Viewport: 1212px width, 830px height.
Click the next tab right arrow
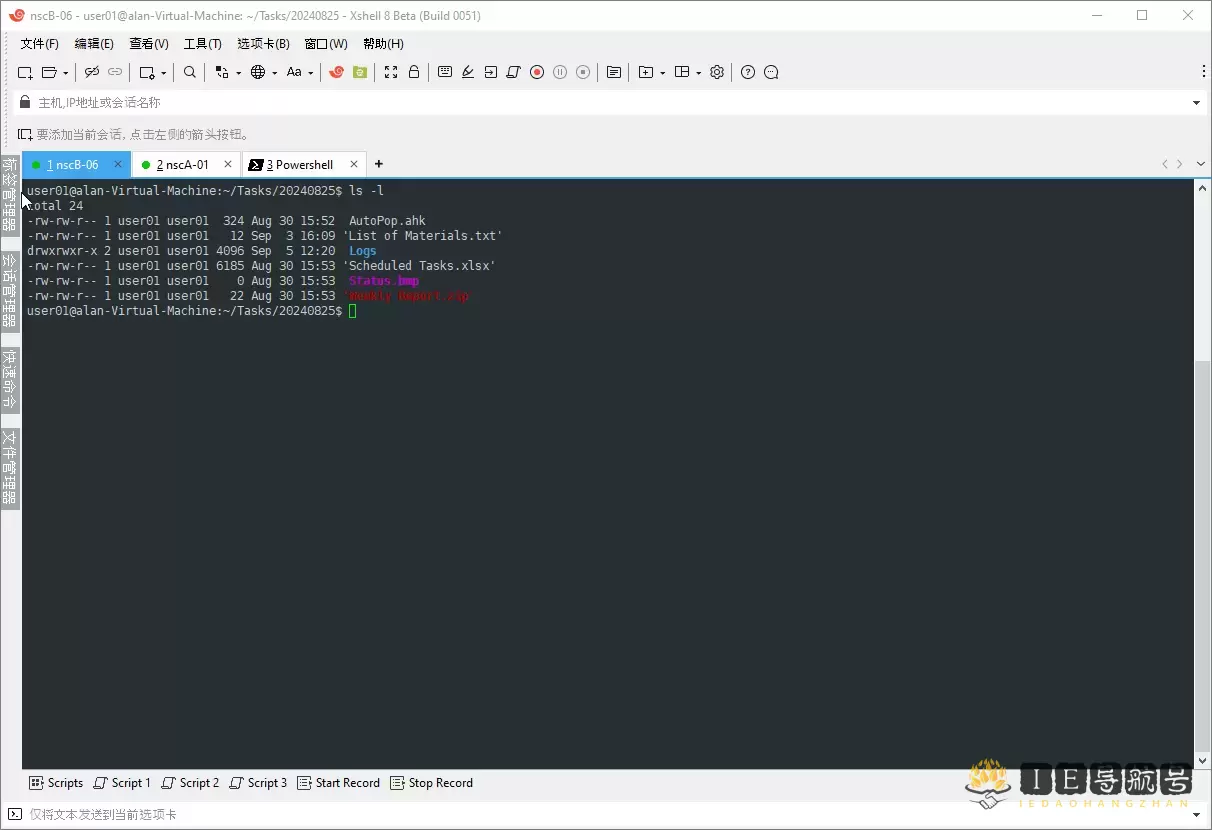coord(1180,164)
